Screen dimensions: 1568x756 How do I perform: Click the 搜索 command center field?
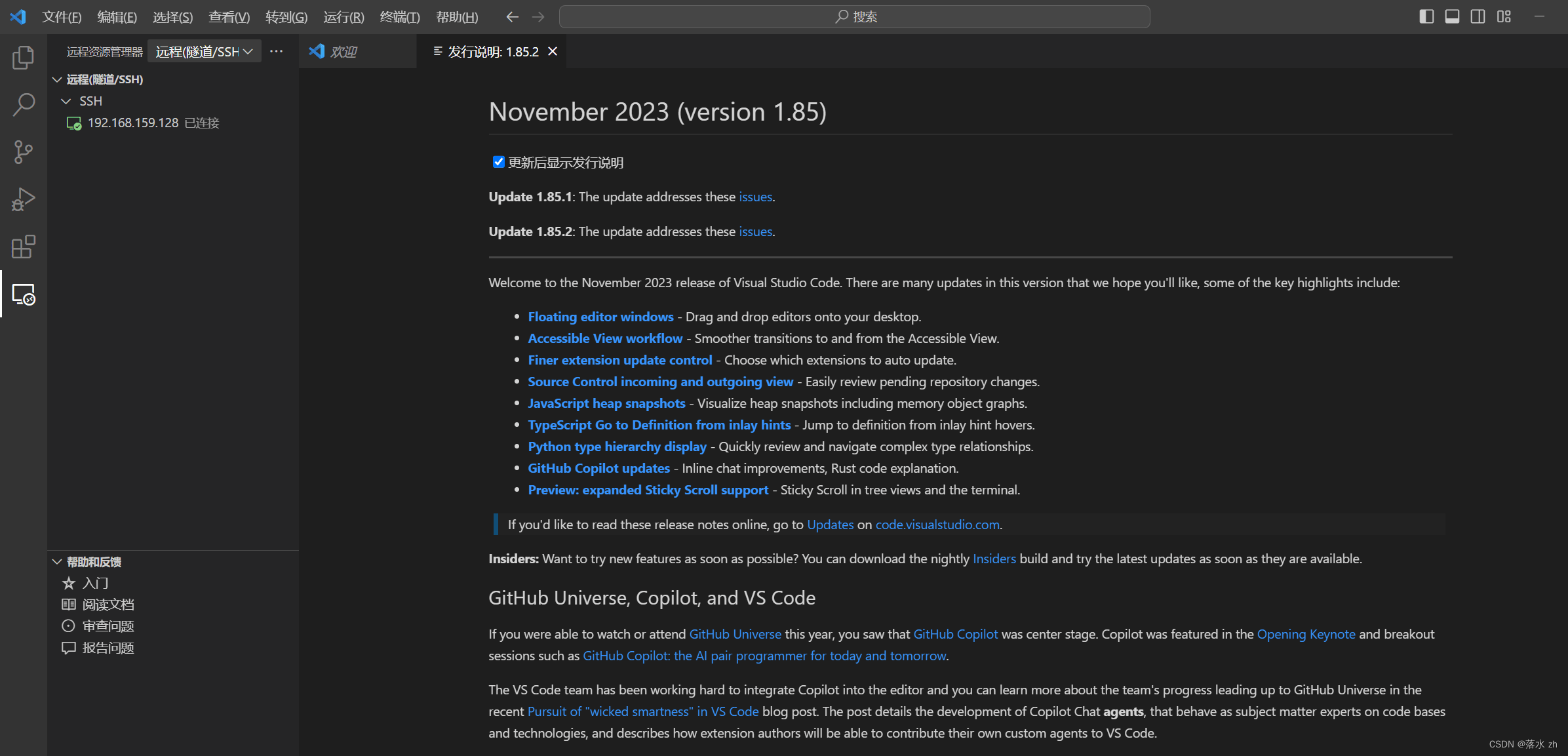854,16
